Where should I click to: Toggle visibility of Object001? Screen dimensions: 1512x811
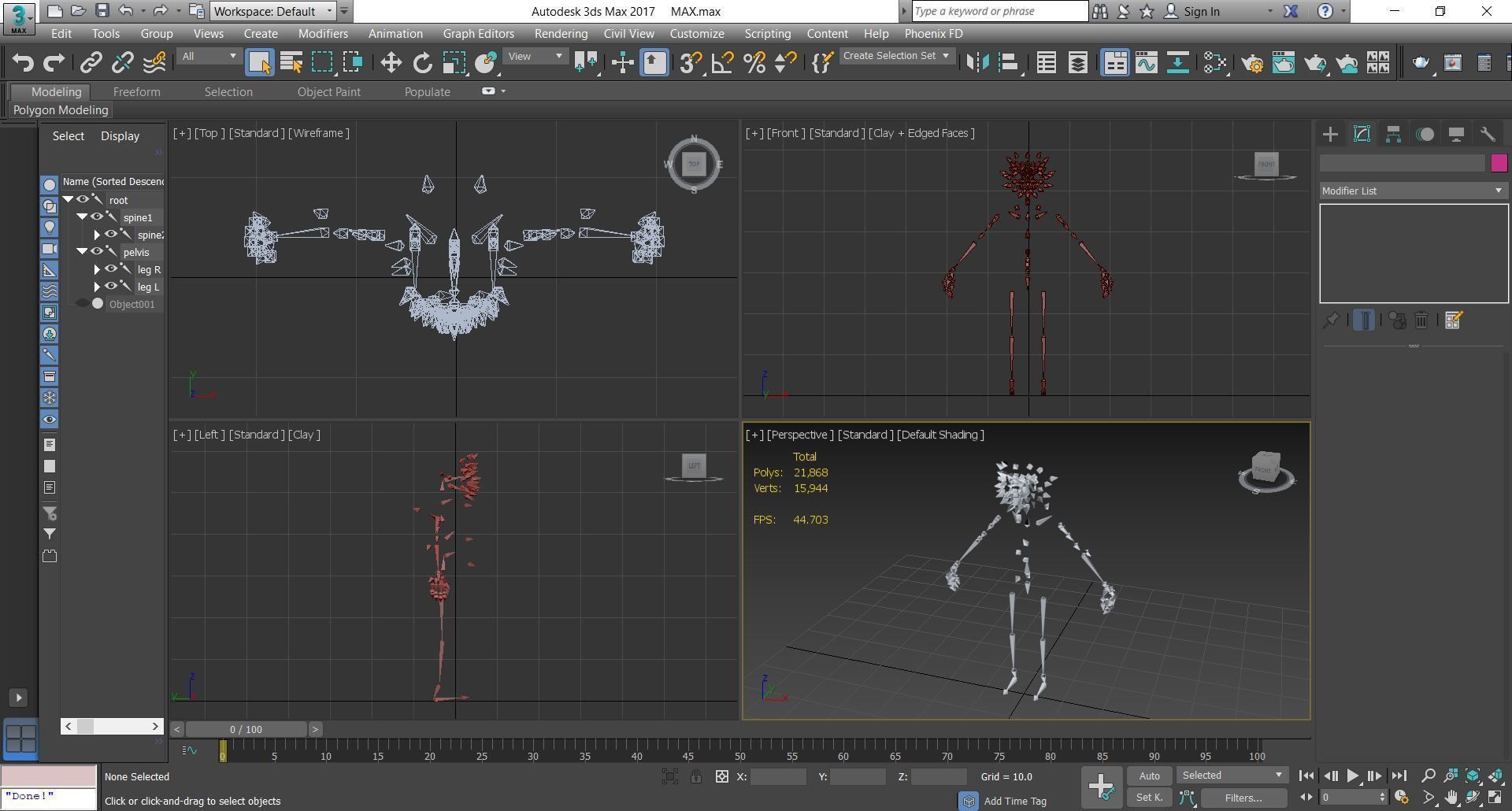[x=82, y=304]
